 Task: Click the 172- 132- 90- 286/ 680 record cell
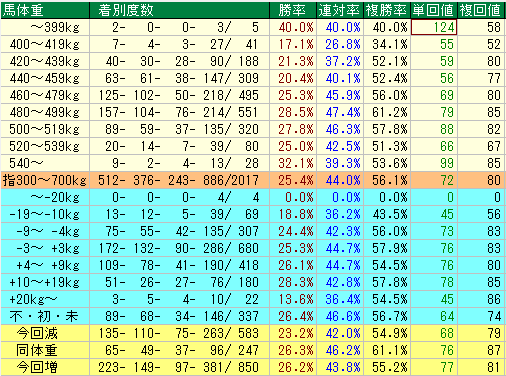(179, 248)
